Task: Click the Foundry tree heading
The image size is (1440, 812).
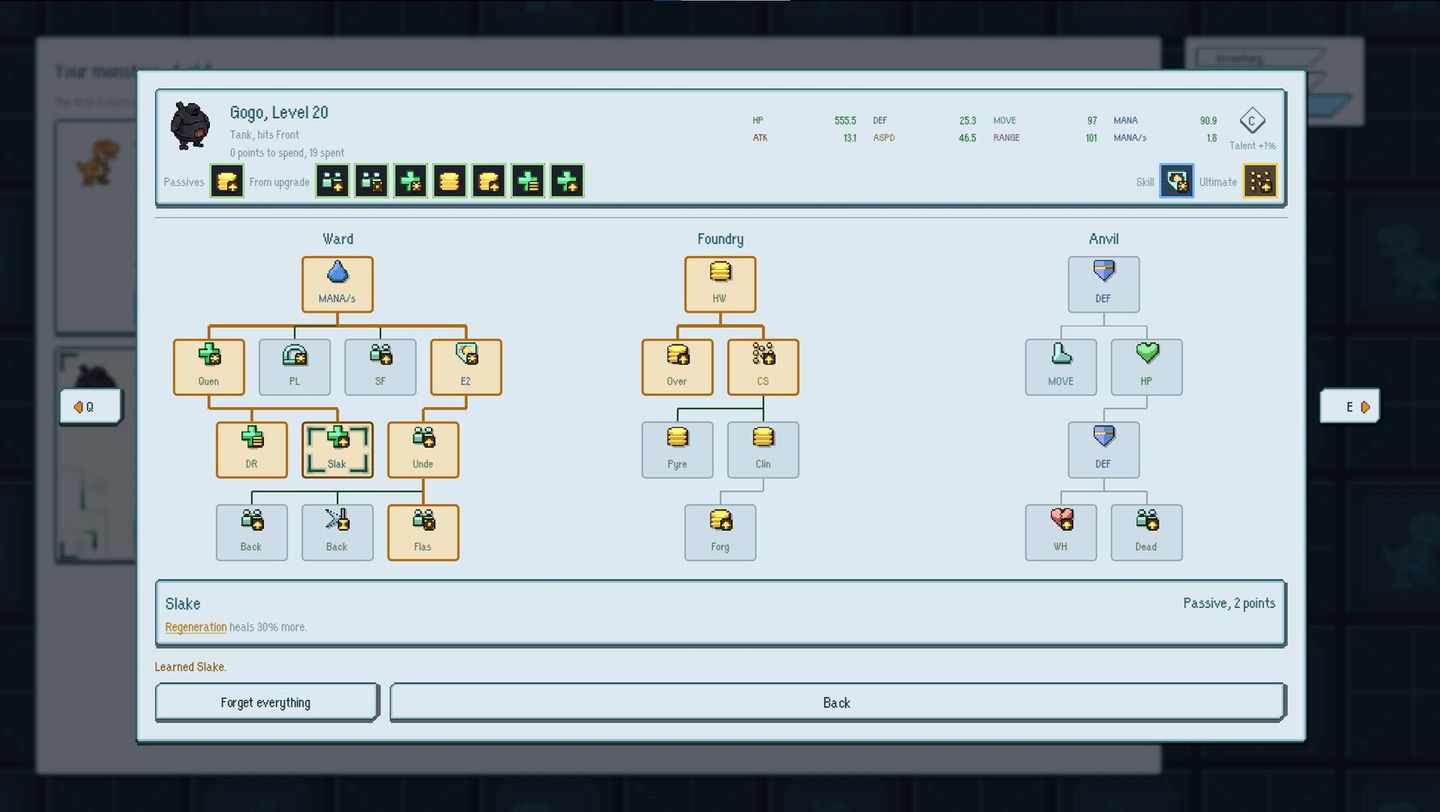Action: (x=720, y=239)
